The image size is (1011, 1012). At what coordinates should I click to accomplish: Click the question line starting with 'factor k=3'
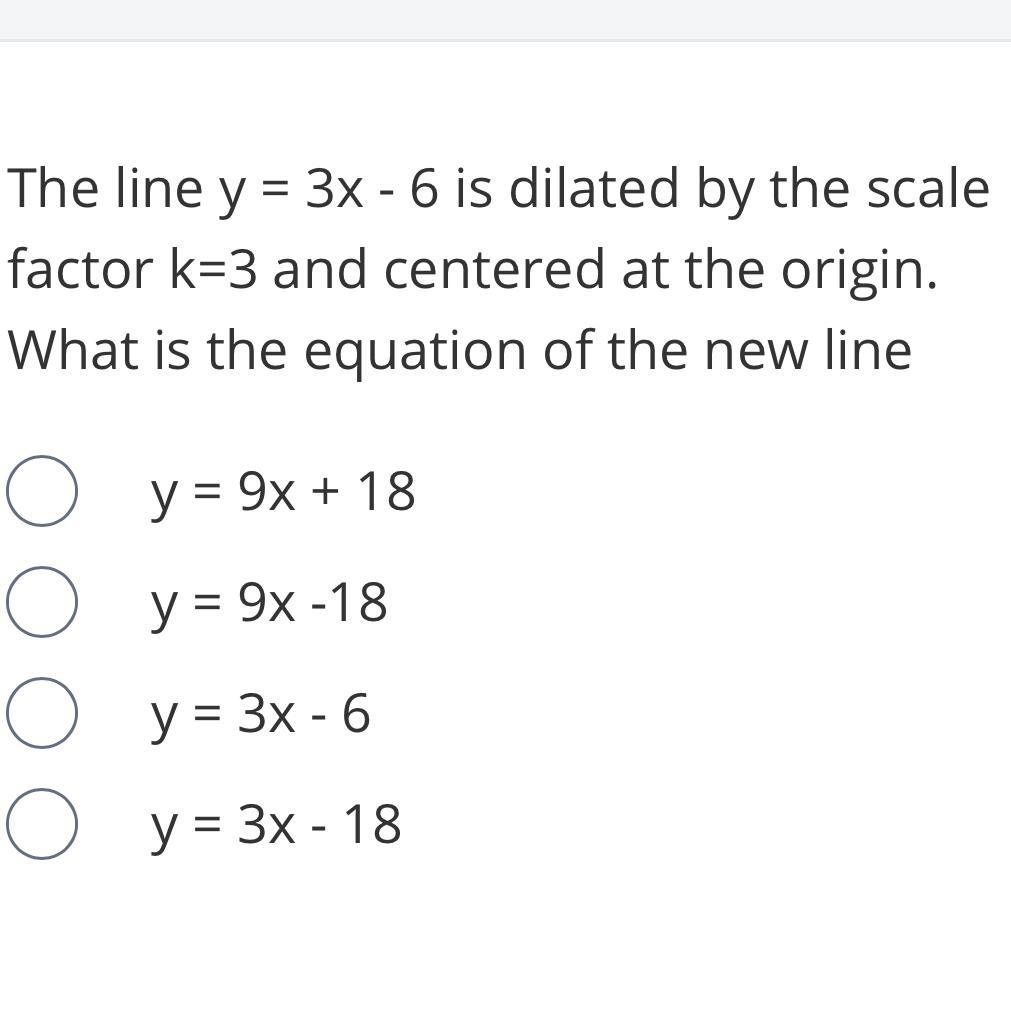[472, 270]
